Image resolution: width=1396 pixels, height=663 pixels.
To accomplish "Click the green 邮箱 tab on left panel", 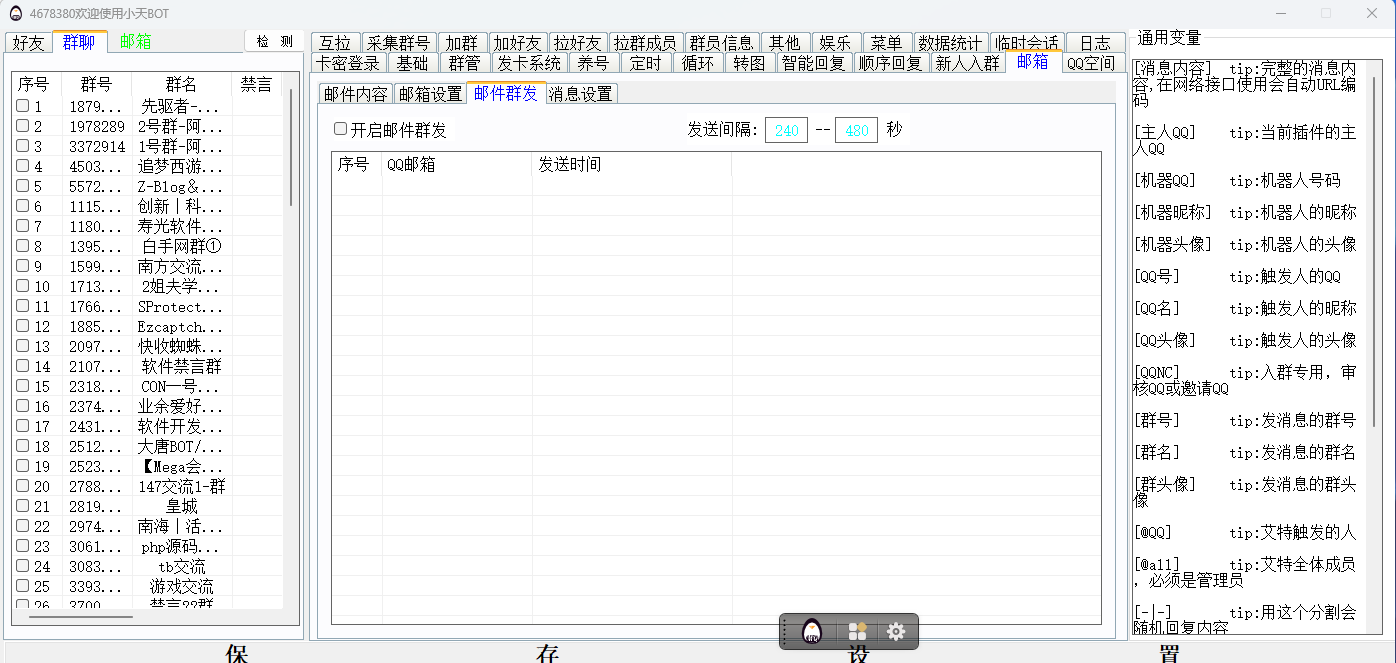I will pyautogui.click(x=135, y=42).
